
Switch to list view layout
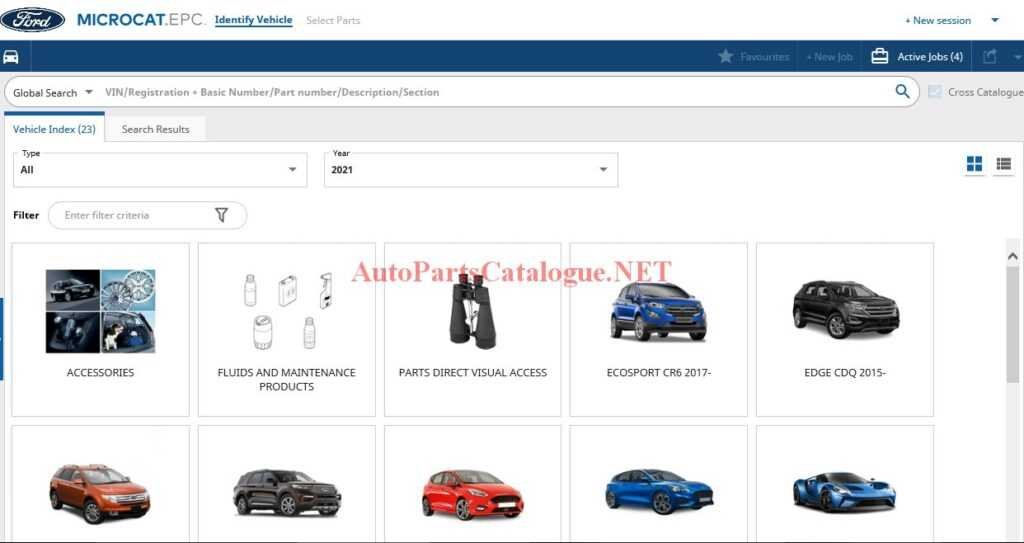pyautogui.click(x=1004, y=164)
